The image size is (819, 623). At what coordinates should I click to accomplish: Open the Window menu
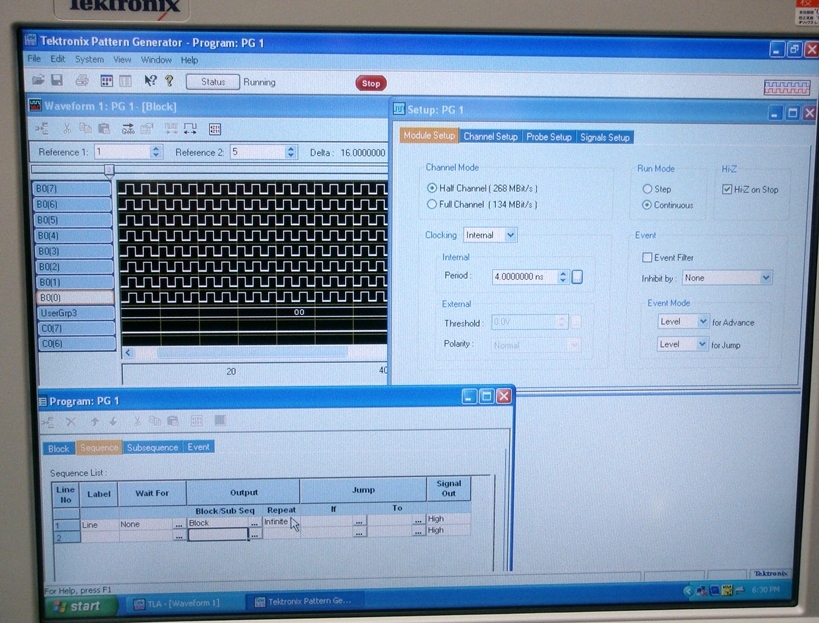coord(156,60)
